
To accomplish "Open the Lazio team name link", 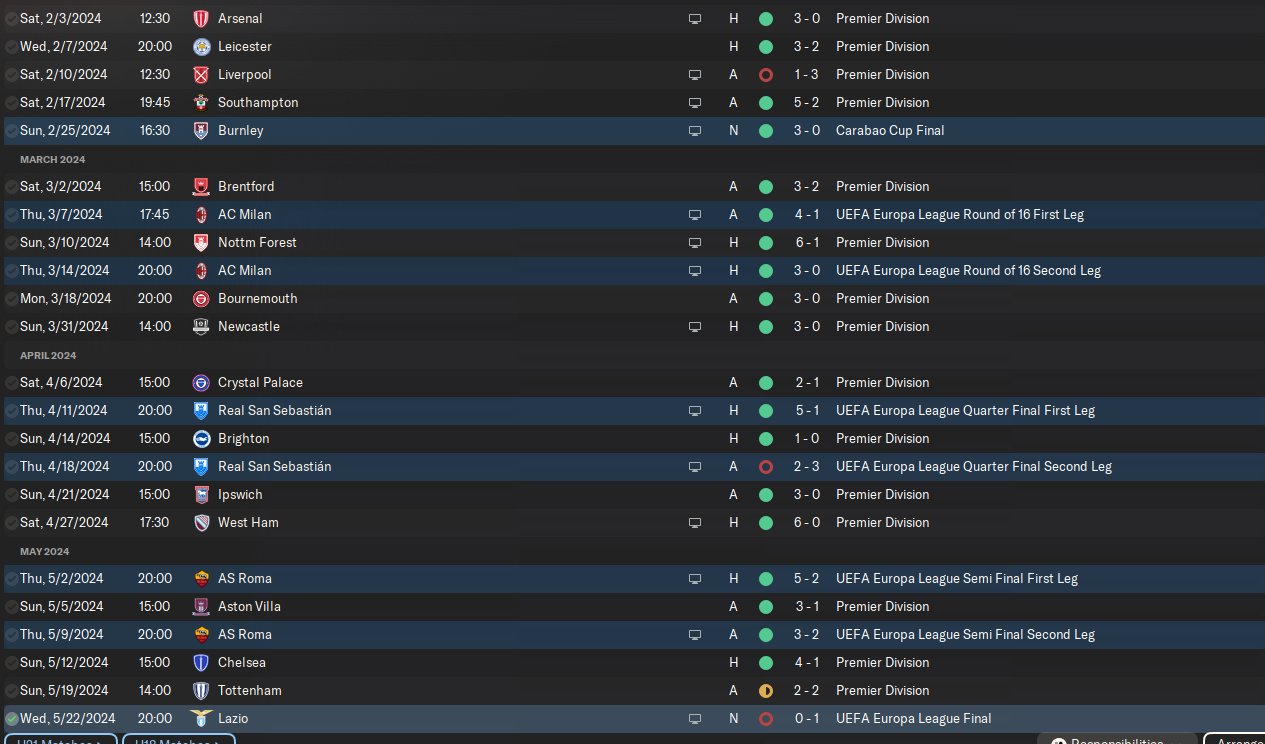I will click(233, 718).
